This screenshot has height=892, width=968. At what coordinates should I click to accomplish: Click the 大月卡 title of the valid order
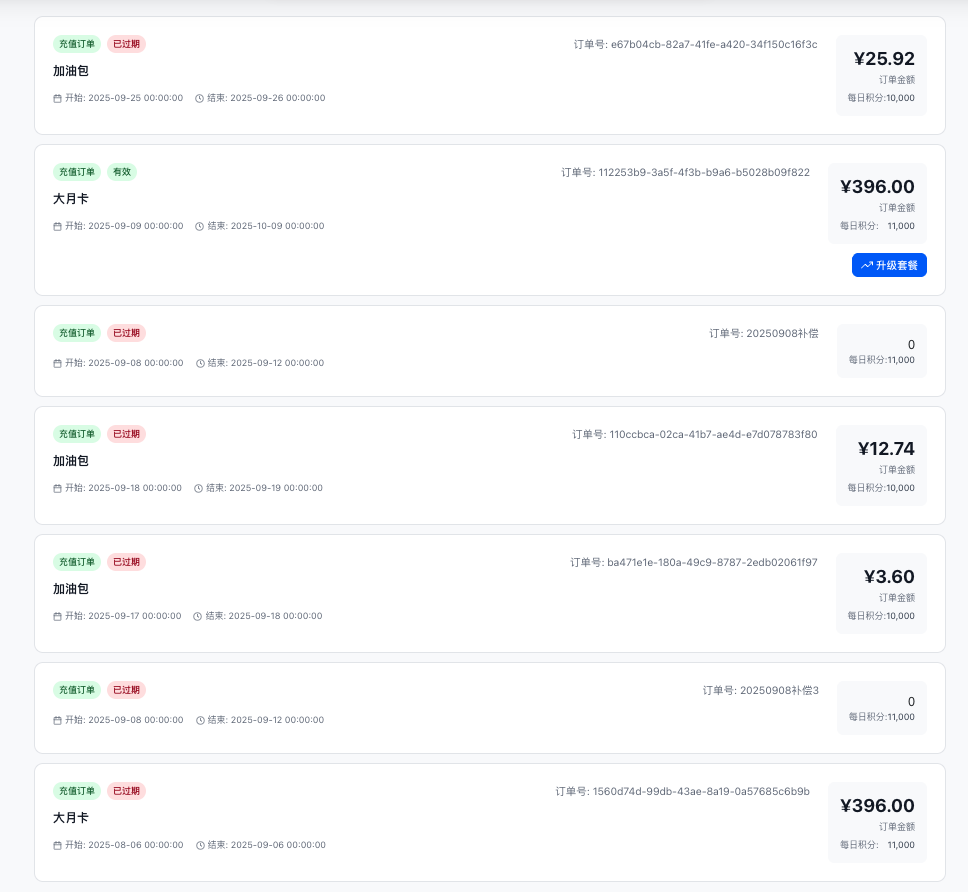(71, 199)
